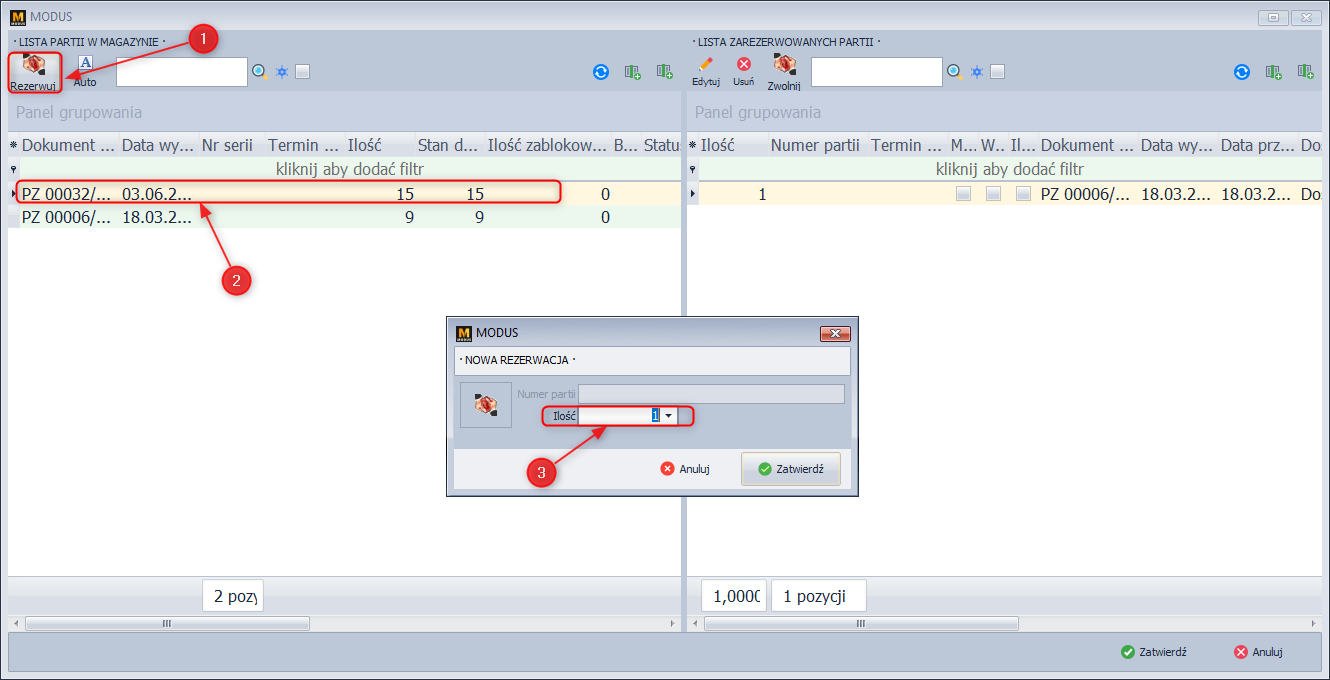
Task: Expand row indicator of PZ 00032 batch
Action: pyautogui.click(x=14, y=194)
